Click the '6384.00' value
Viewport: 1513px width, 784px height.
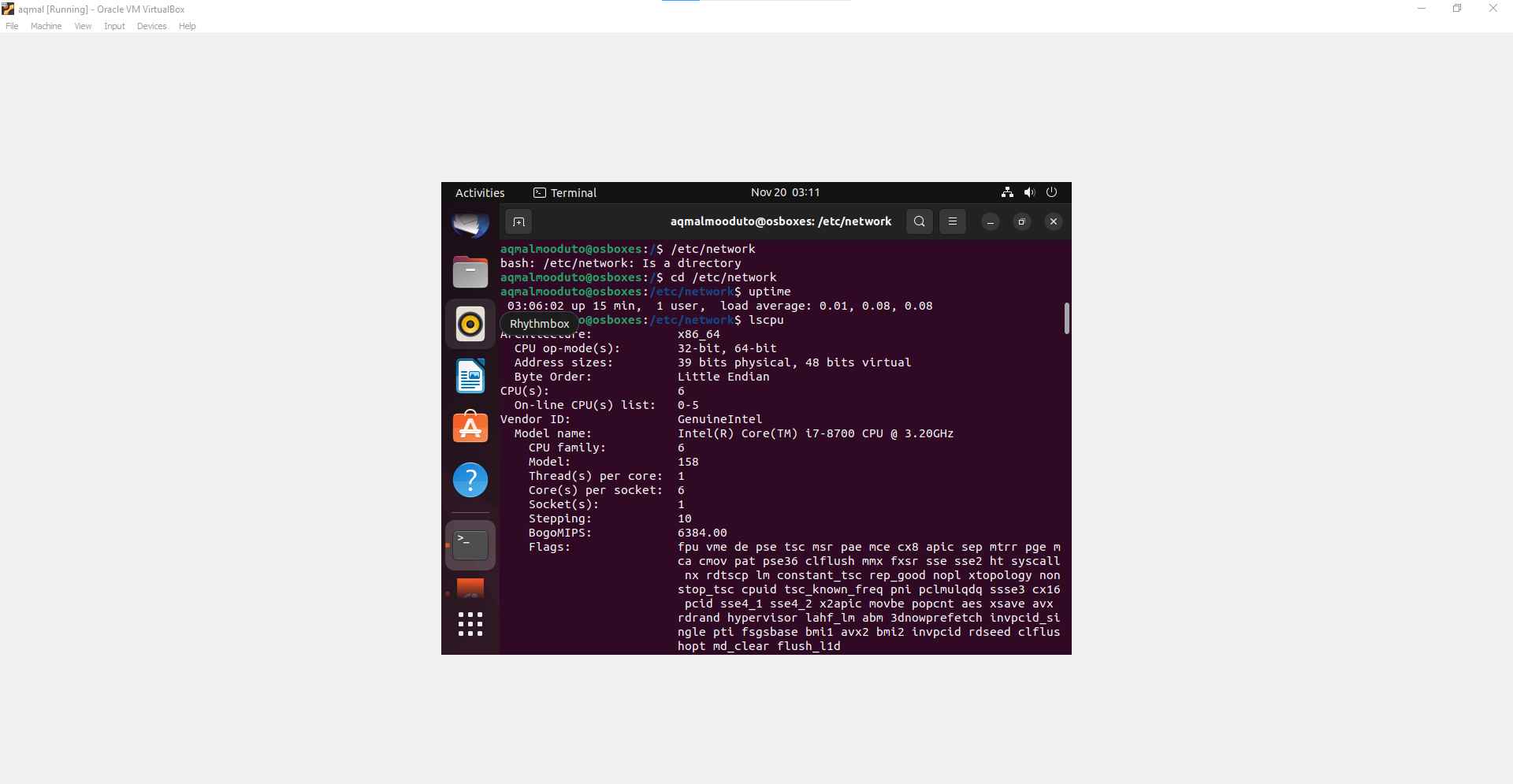[702, 533]
